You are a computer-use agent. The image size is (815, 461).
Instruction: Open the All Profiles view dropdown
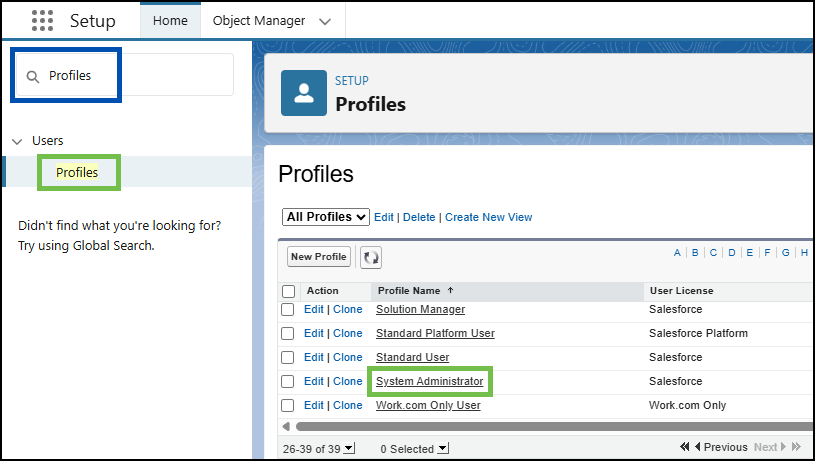(326, 217)
